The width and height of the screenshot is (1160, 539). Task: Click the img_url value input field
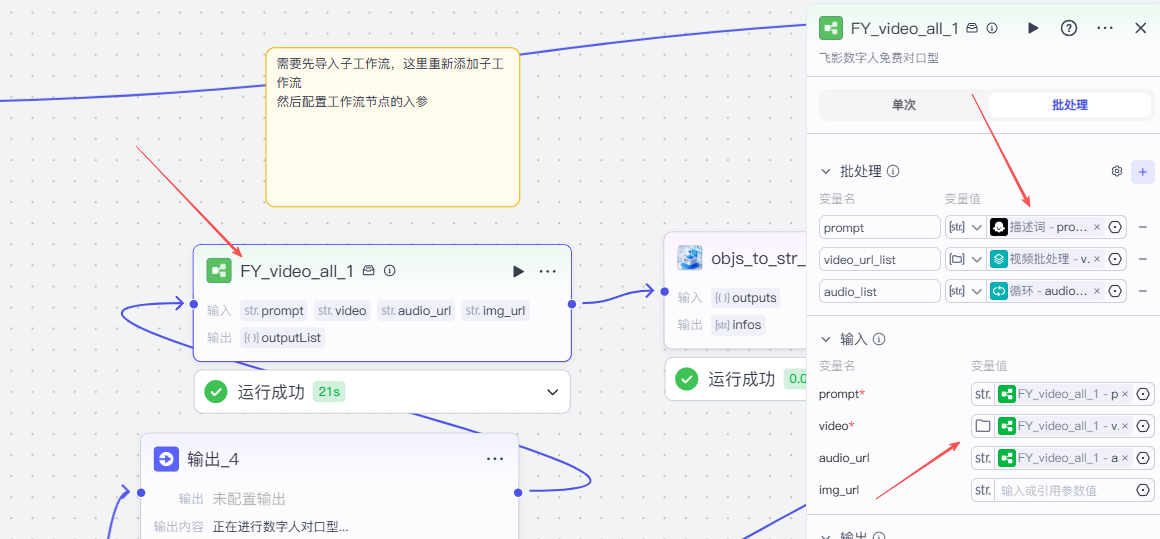pyautogui.click(x=1062, y=490)
